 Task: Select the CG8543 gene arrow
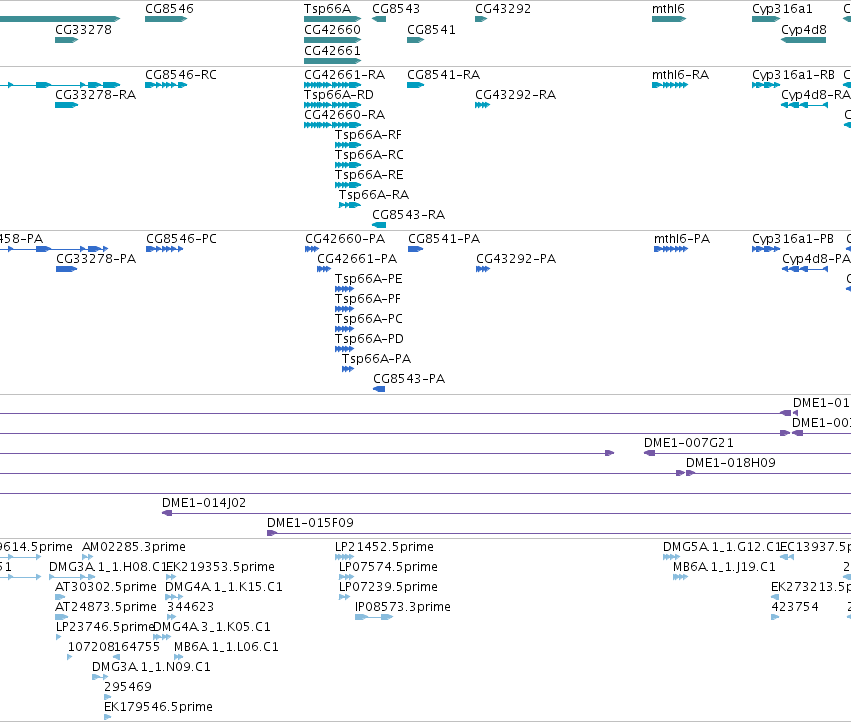tap(379, 19)
